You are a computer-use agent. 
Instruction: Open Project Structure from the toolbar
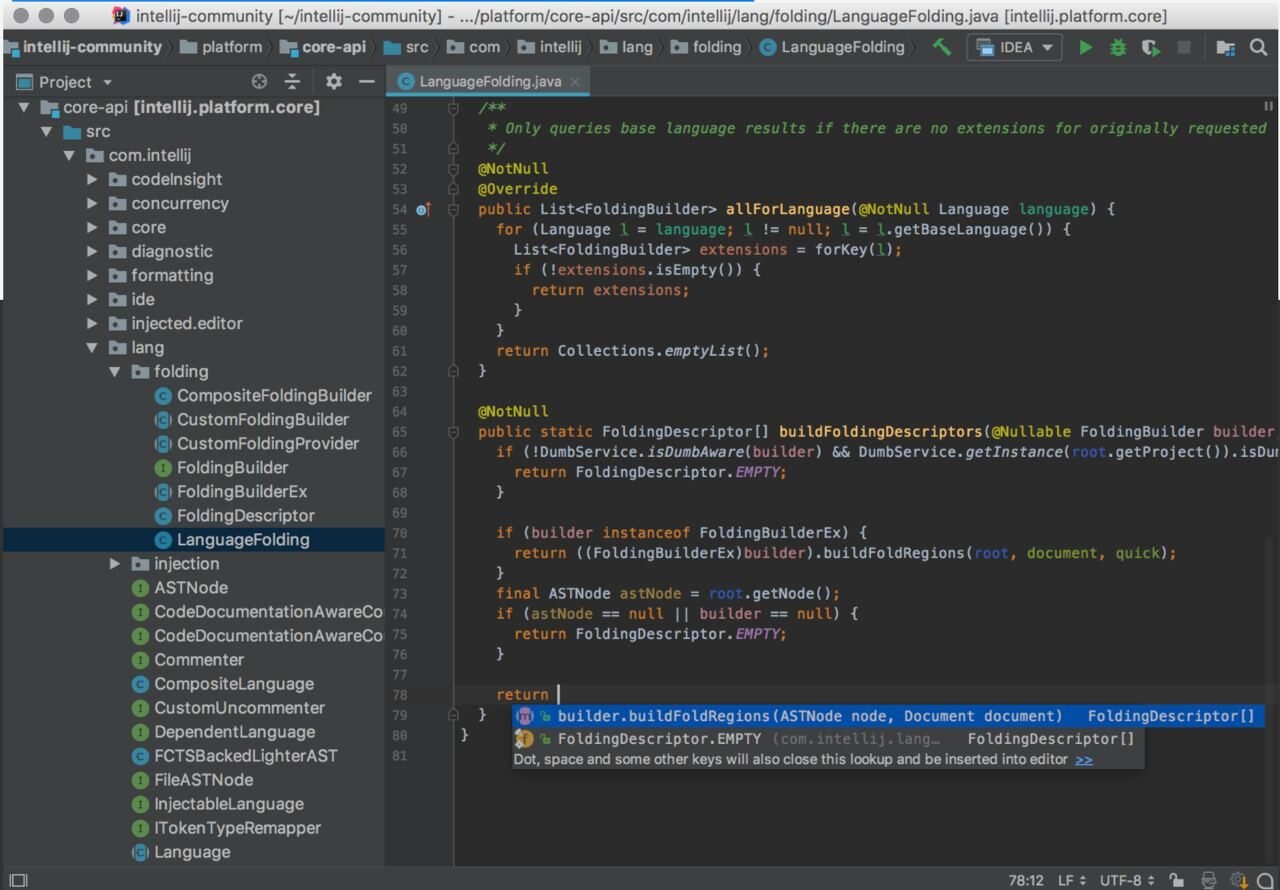[x=1225, y=47]
